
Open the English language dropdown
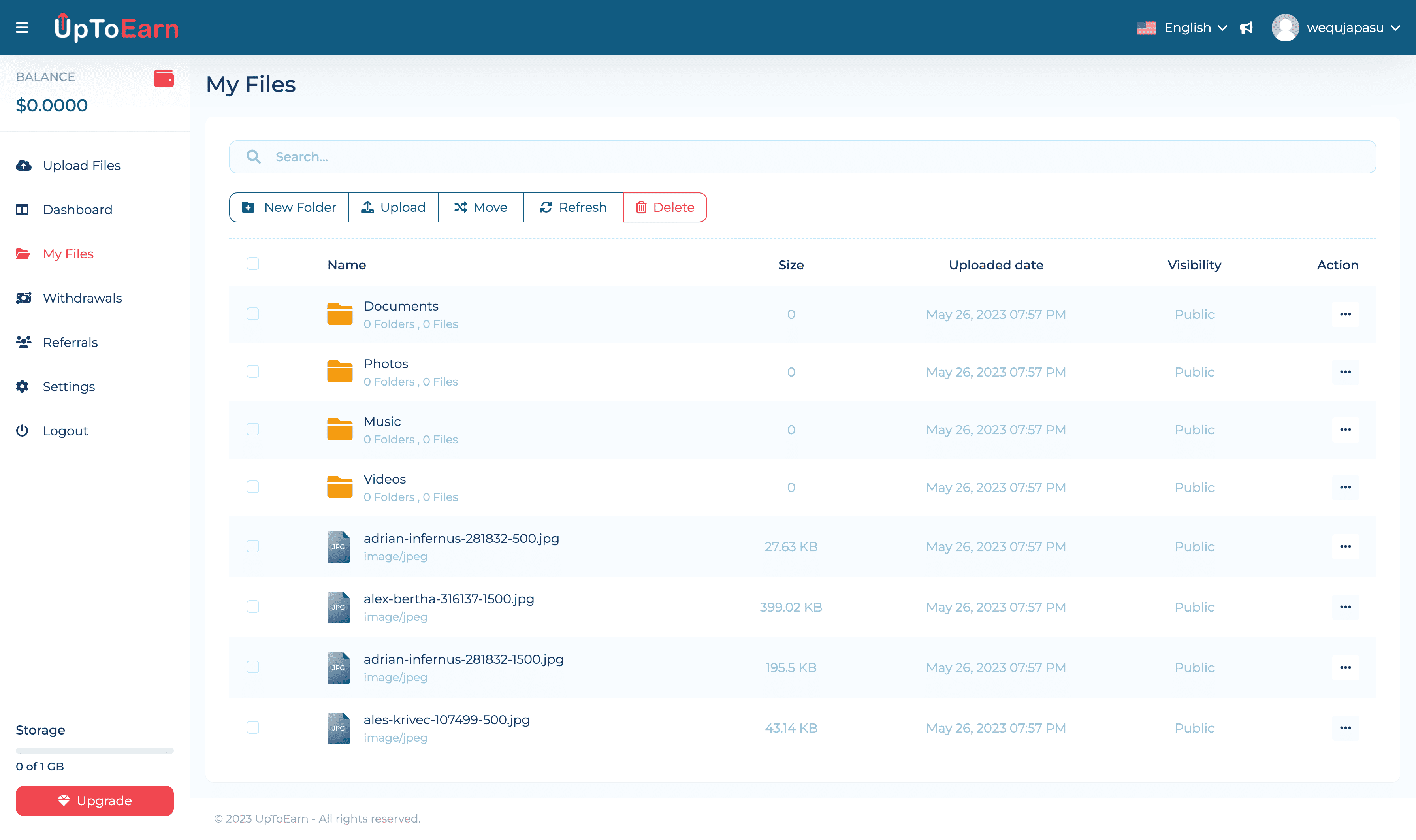click(1182, 28)
